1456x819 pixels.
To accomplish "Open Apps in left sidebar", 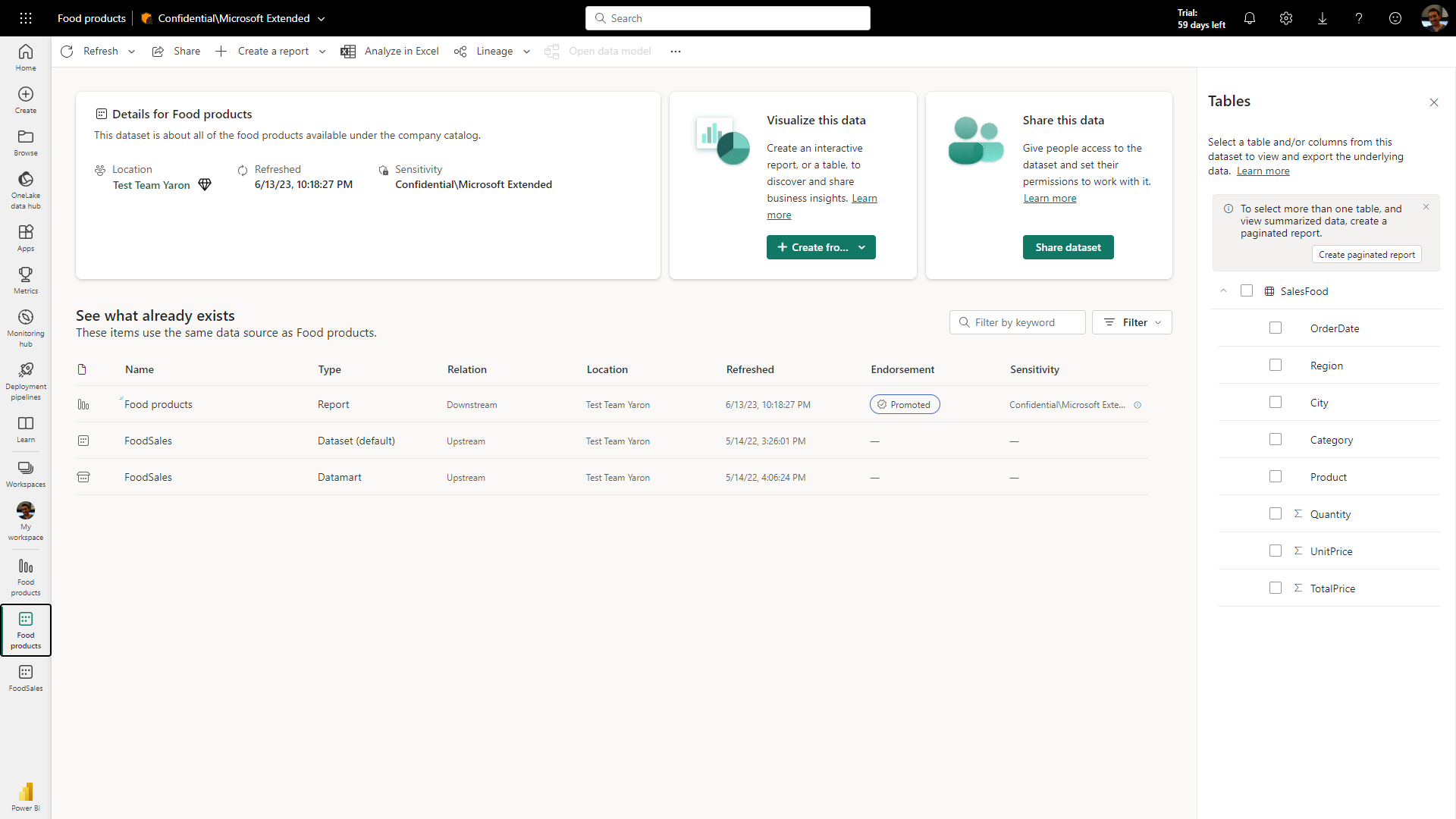I will tap(26, 238).
